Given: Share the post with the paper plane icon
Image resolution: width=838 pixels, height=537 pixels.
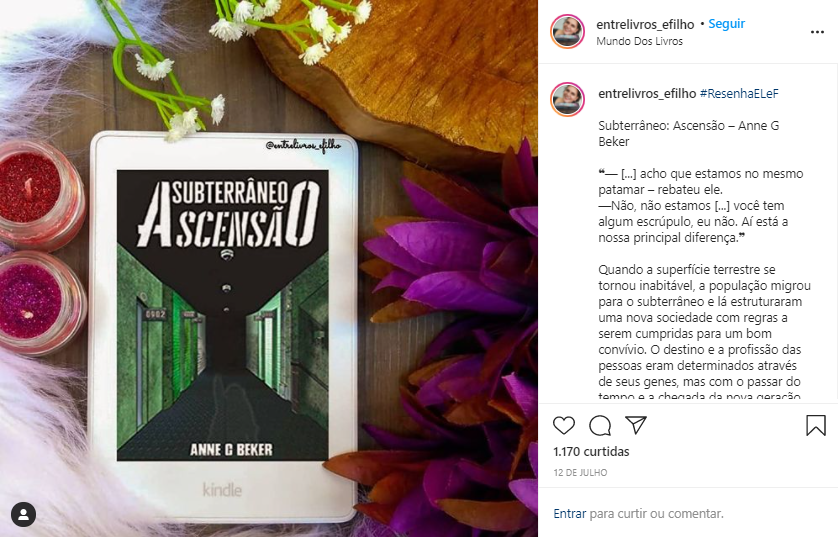Looking at the screenshot, I should [x=636, y=425].
